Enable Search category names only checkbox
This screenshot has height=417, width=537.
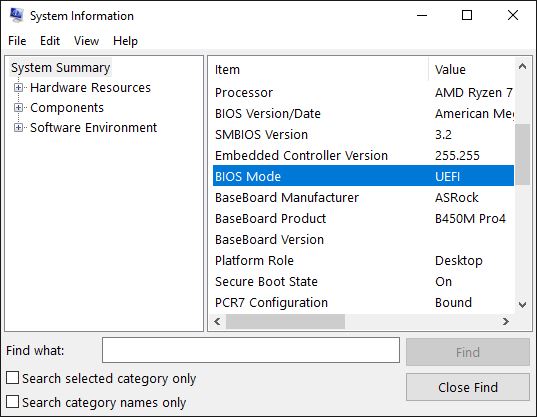point(13,402)
